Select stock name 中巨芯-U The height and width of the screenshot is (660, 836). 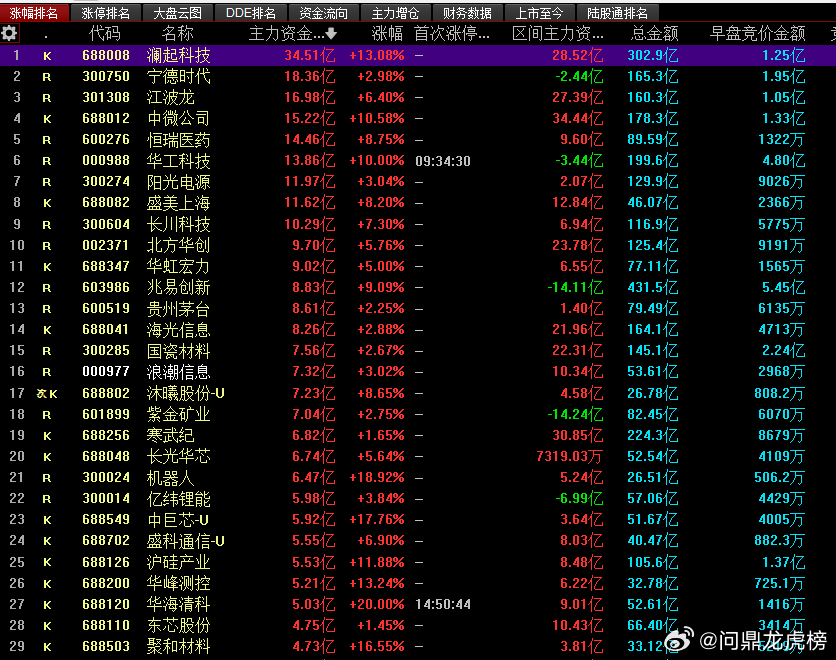(178, 520)
